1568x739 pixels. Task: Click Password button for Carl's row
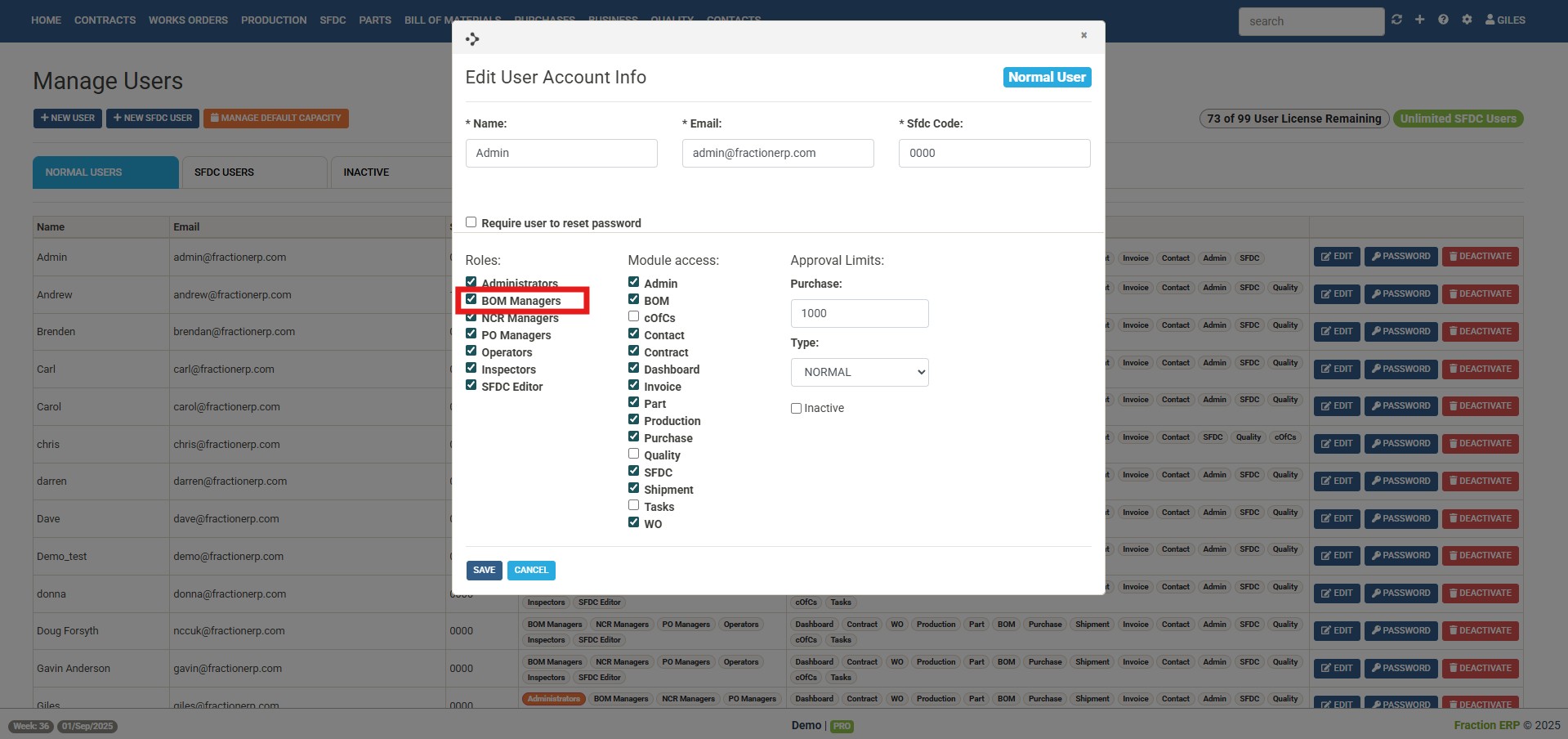[x=1400, y=369]
